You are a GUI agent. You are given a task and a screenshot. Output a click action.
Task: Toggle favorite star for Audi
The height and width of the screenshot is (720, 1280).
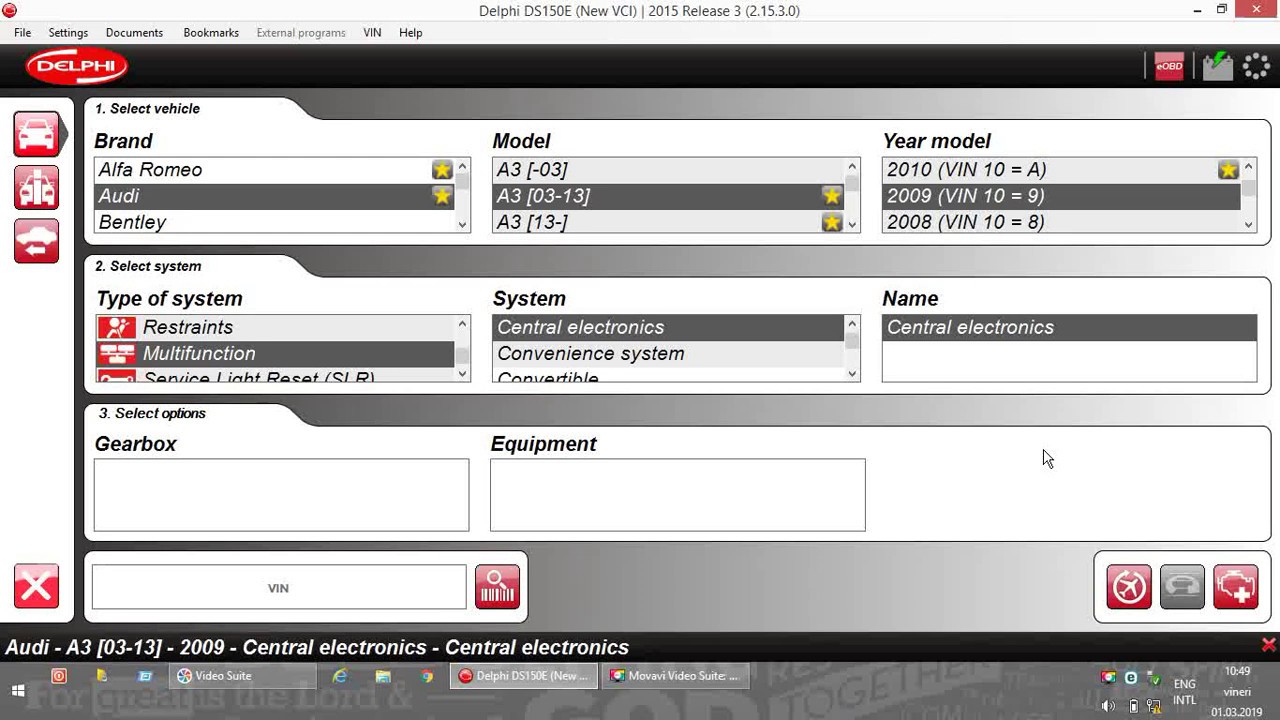point(442,196)
